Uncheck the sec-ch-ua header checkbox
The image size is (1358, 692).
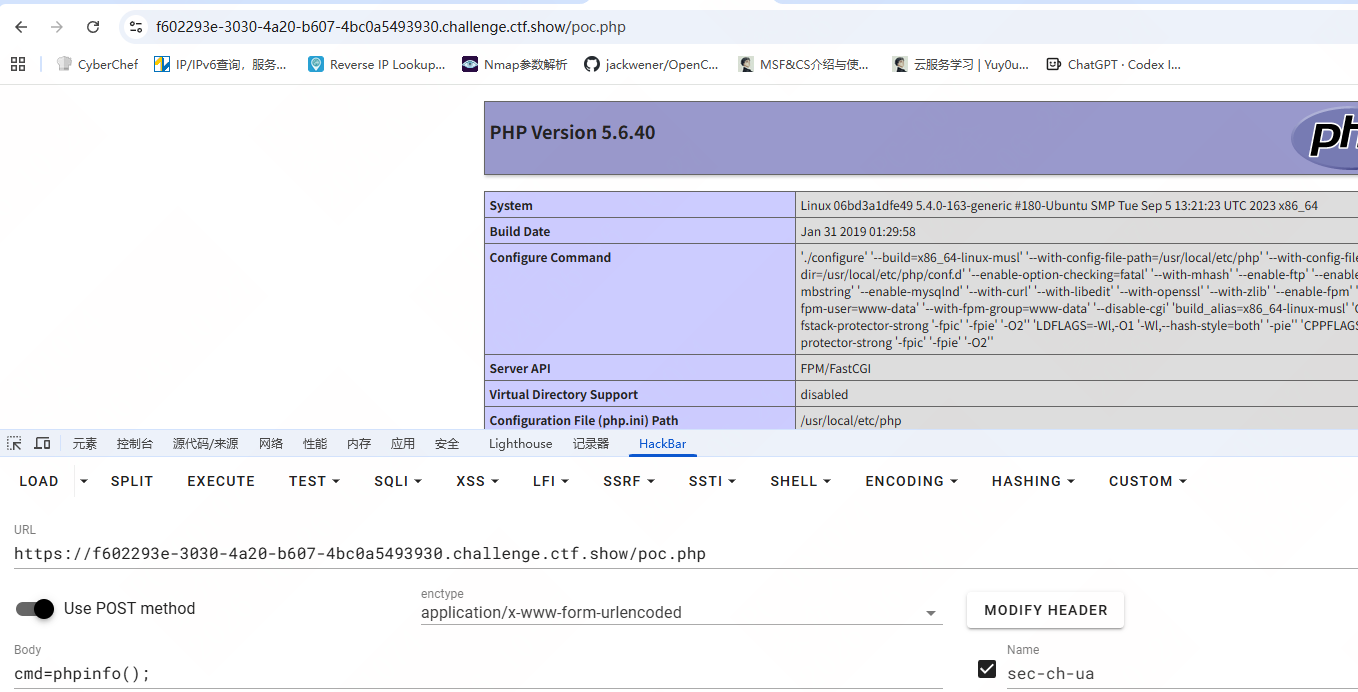pos(987,669)
